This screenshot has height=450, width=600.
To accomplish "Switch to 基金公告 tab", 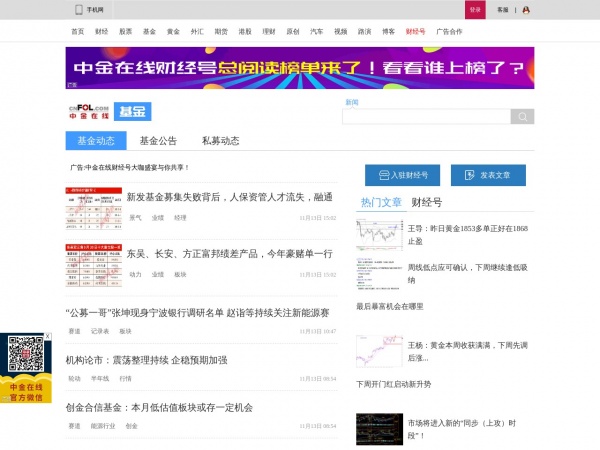I will pos(158,141).
